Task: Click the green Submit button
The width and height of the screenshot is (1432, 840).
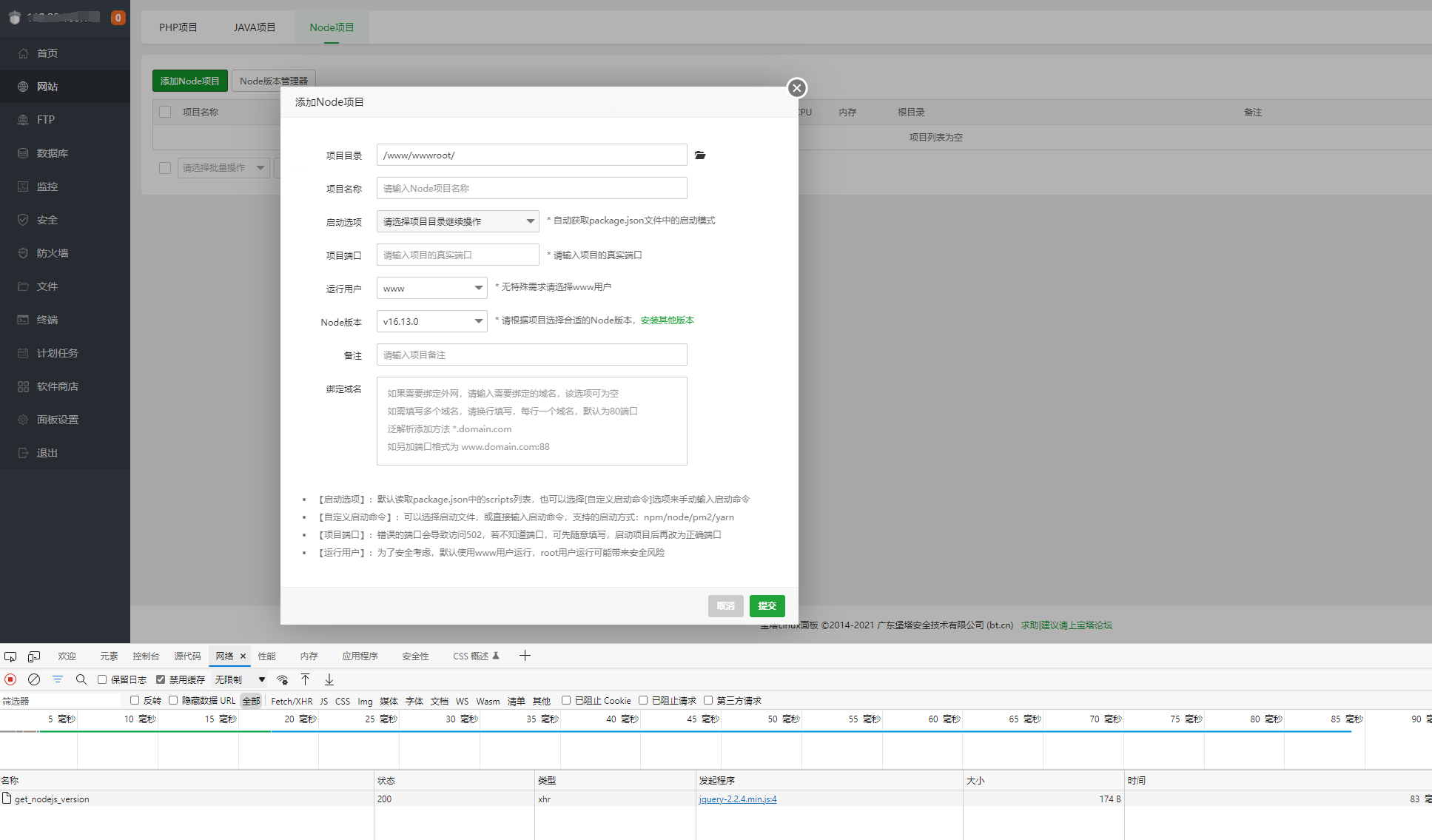Action: [x=767, y=606]
